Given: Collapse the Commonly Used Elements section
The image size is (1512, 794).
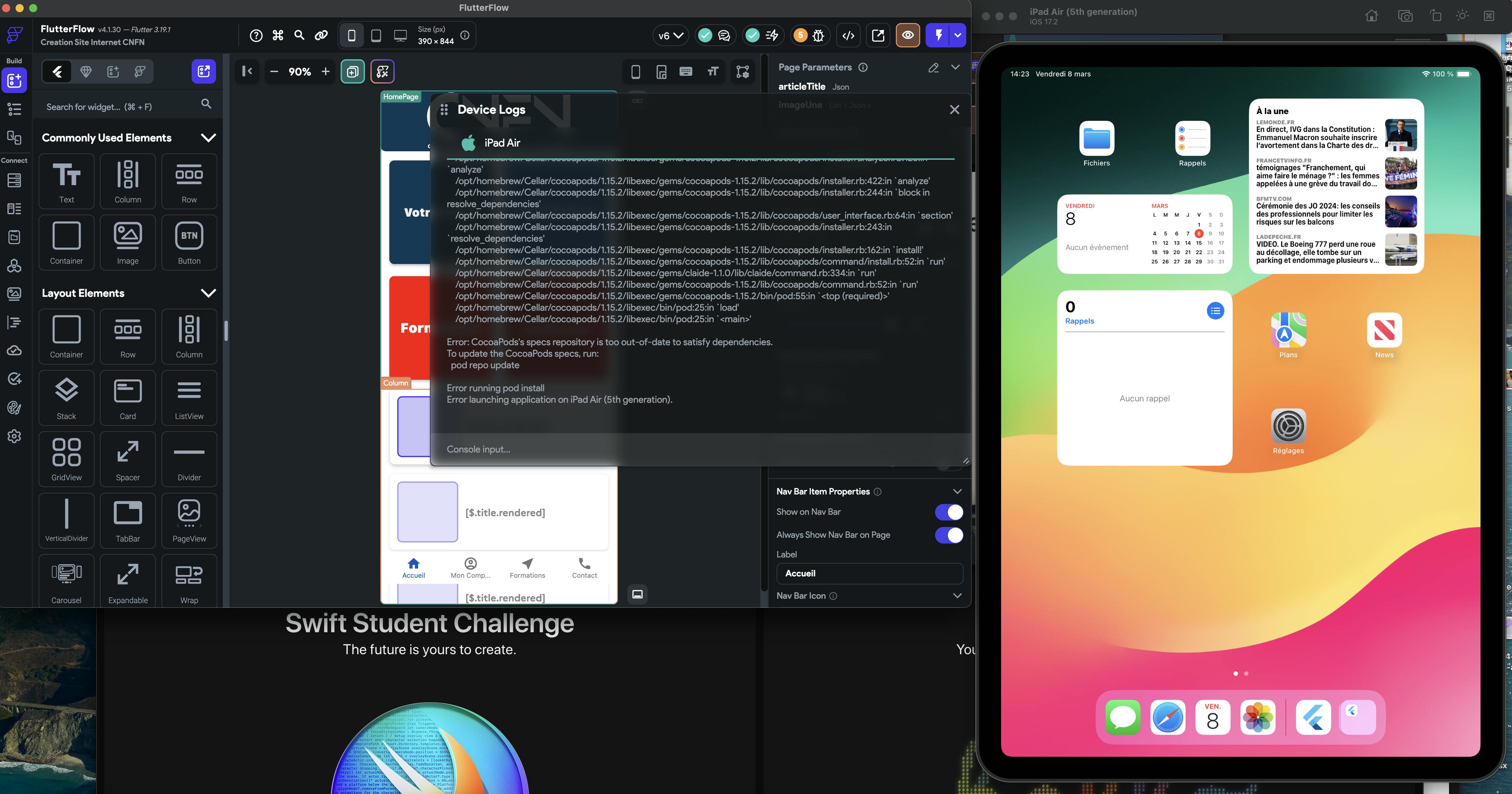Looking at the screenshot, I should (x=208, y=138).
